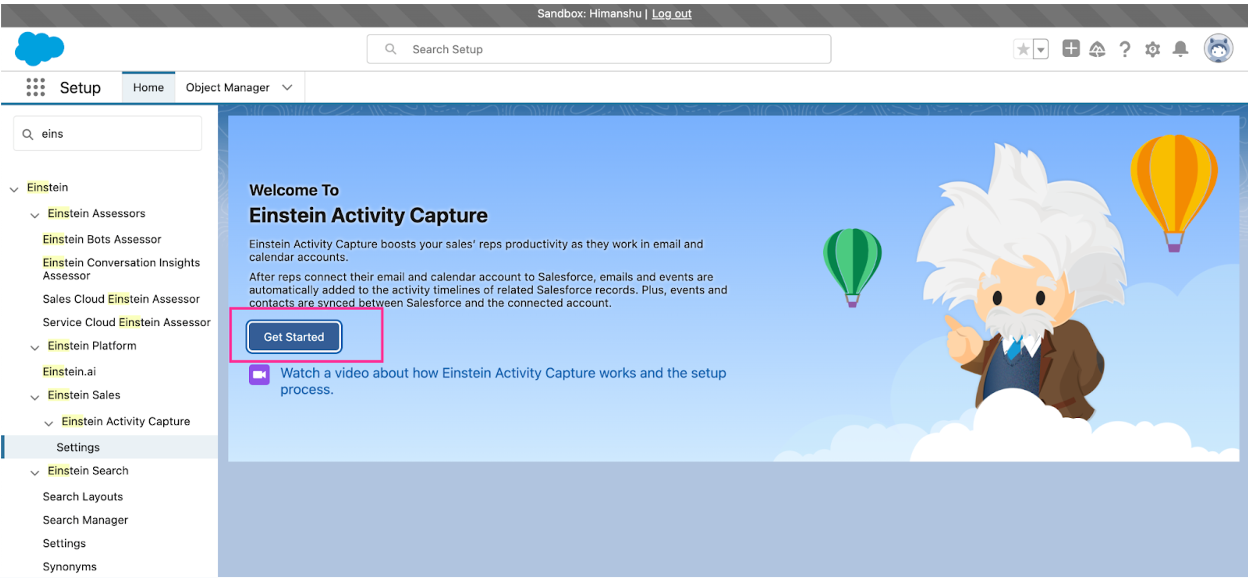
Task: Click the Get Started button
Action: point(294,337)
